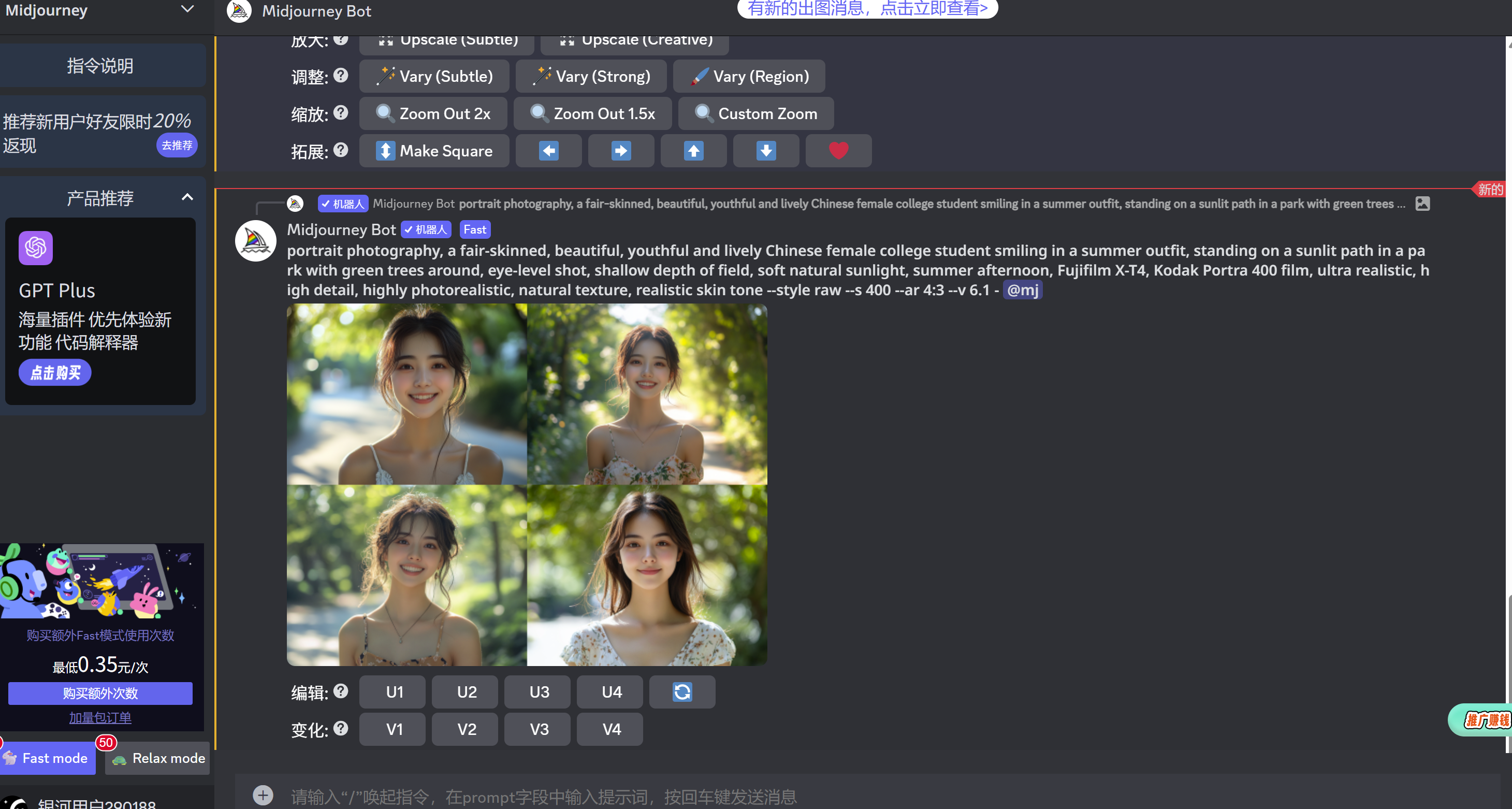Click Vary (Strong)
This screenshot has height=809, width=1512.
coord(590,76)
